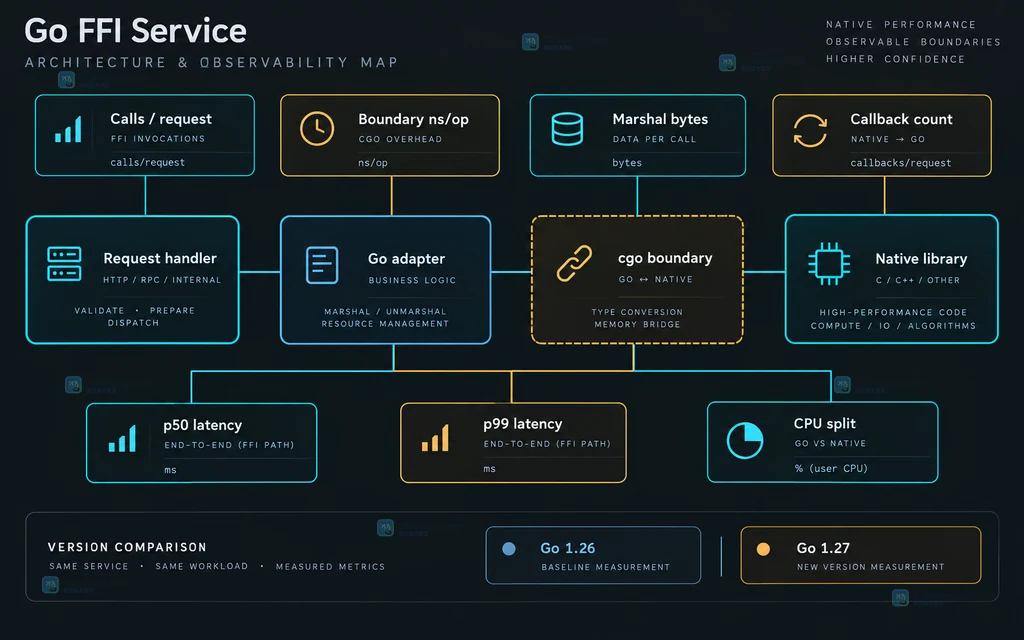The image size is (1024, 640).
Task: Click the 'C / C++ / OTHER' label
Action: tap(918, 280)
